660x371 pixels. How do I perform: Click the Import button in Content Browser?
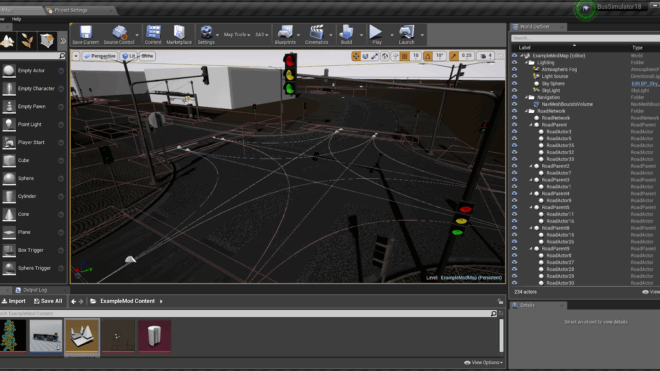[x=13, y=301]
